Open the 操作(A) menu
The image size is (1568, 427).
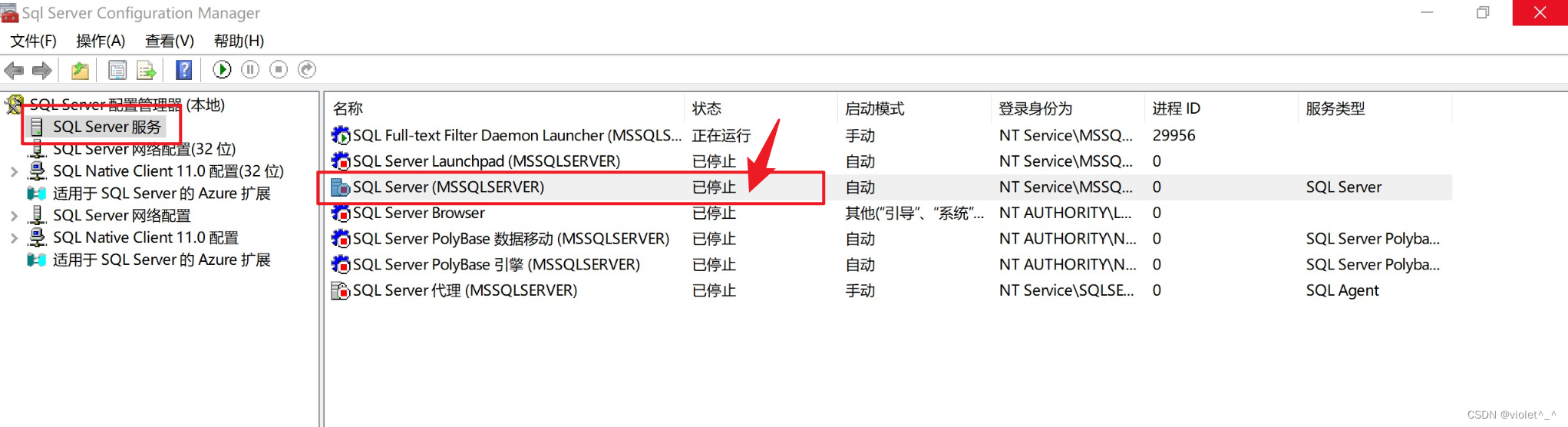coord(101,41)
